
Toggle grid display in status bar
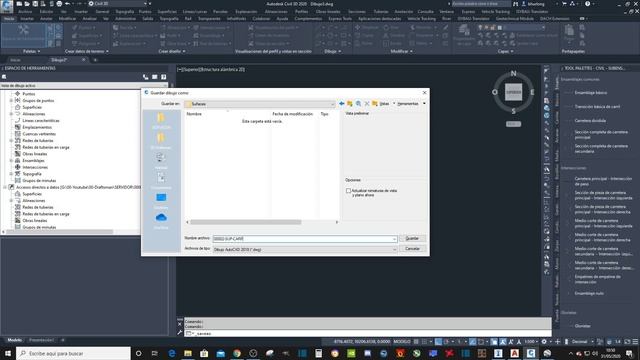point(416,342)
